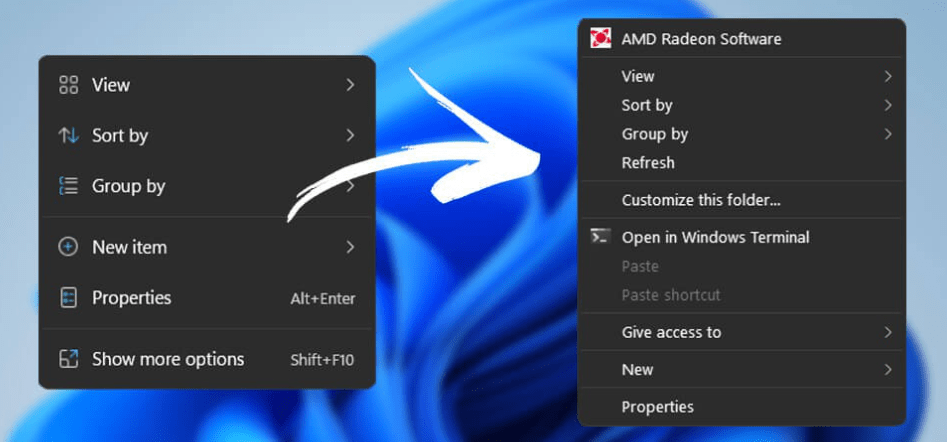The width and height of the screenshot is (947, 442).
Task: Select Give access to
Action: [x=742, y=332]
